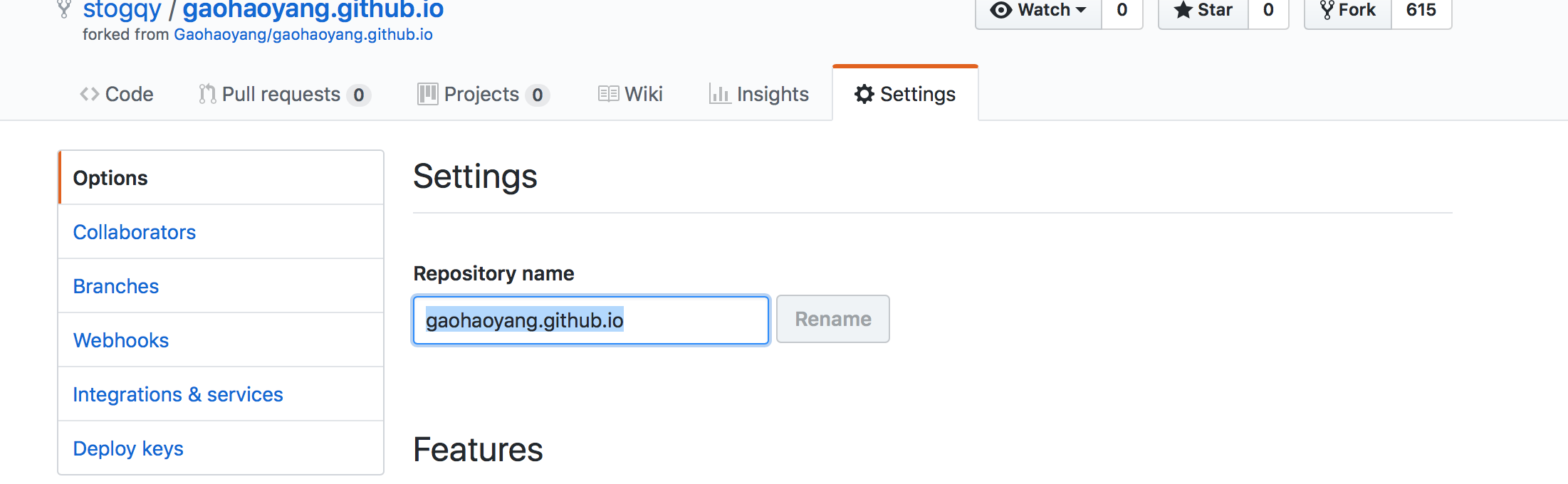This screenshot has height=484, width=1568.
Task: Click the Code tab angle-brackets icon
Action: (x=90, y=94)
